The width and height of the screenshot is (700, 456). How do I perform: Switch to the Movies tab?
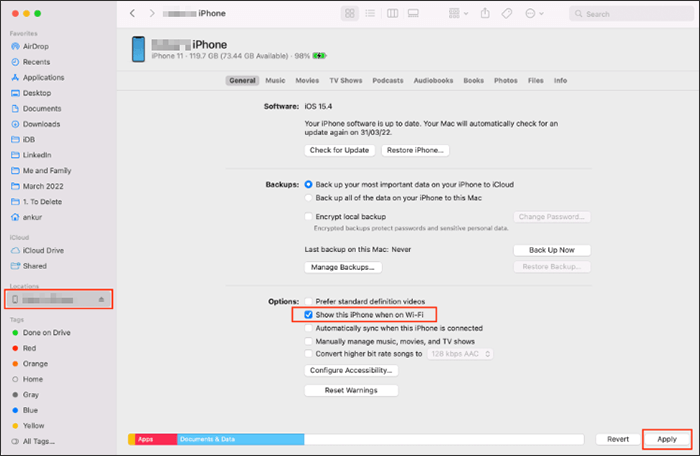(307, 80)
